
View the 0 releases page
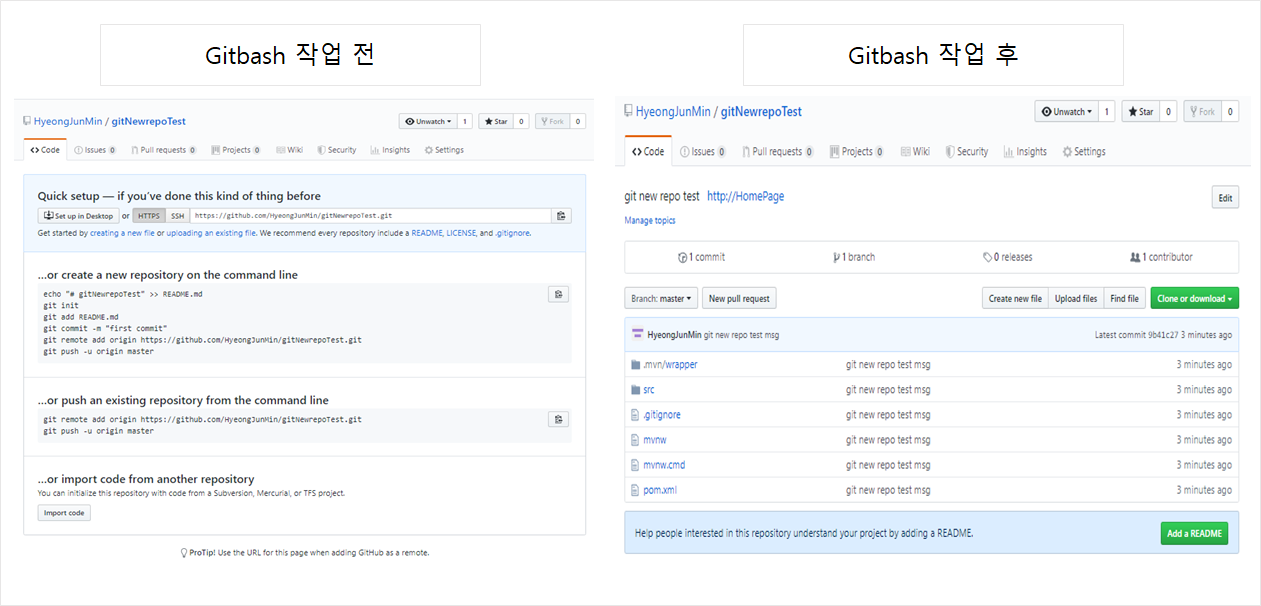coord(1007,257)
